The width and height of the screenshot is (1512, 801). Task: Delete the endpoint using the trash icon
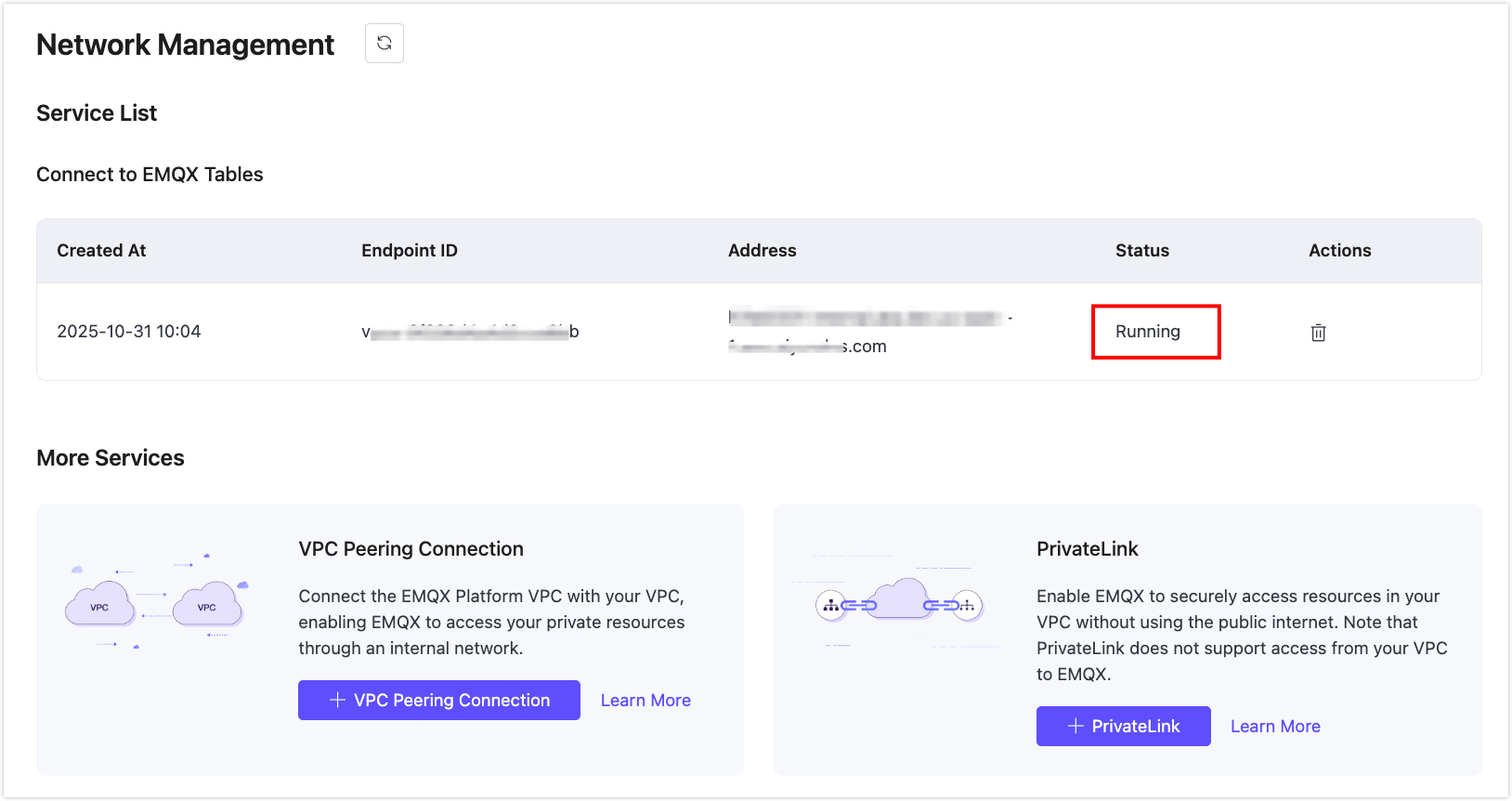coord(1318,333)
